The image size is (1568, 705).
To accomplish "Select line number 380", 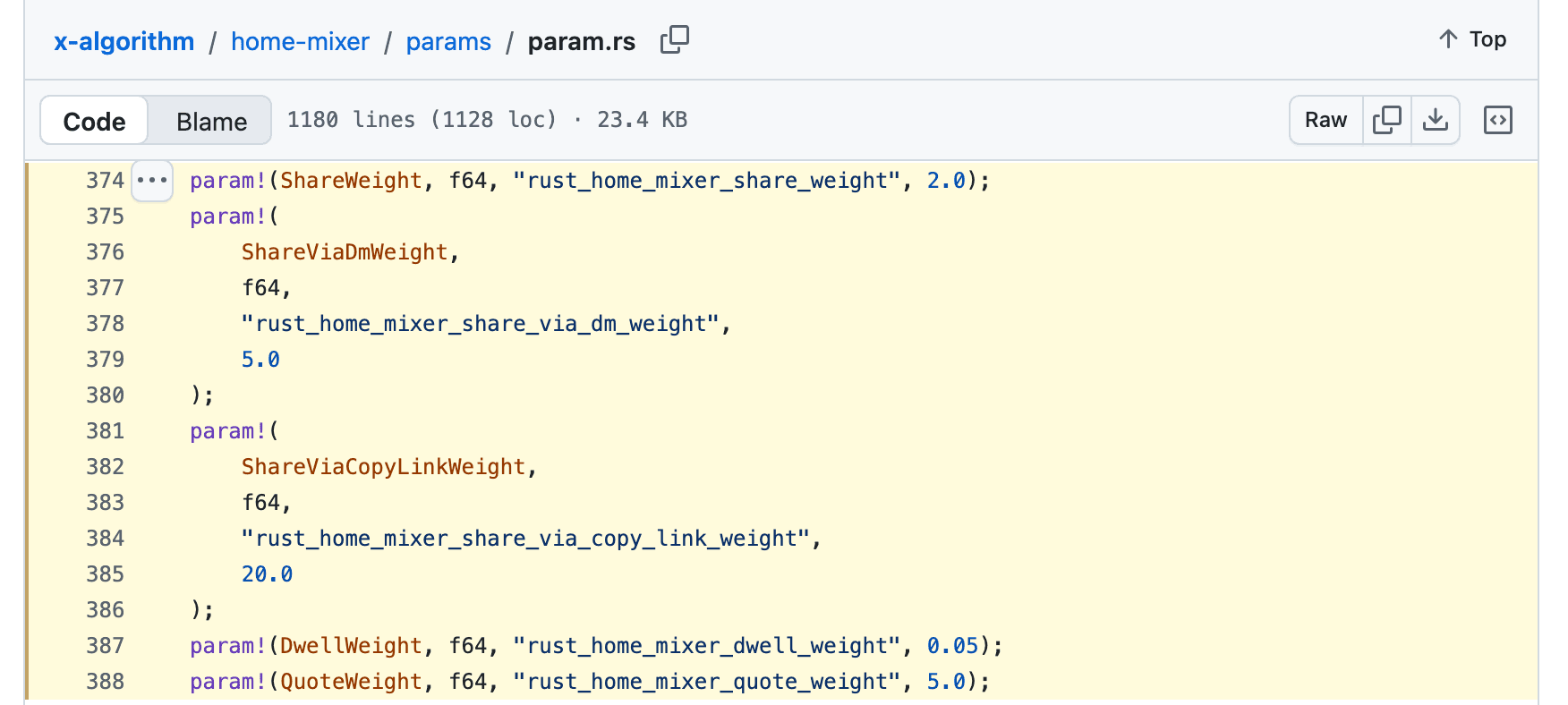I will [105, 395].
